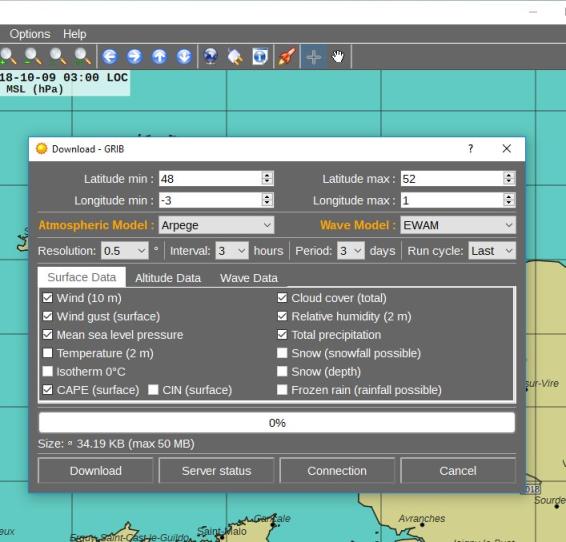Uncheck Cloud cover (total) checkbox
Viewport: 566px width, 542px height.
pyautogui.click(x=282, y=298)
